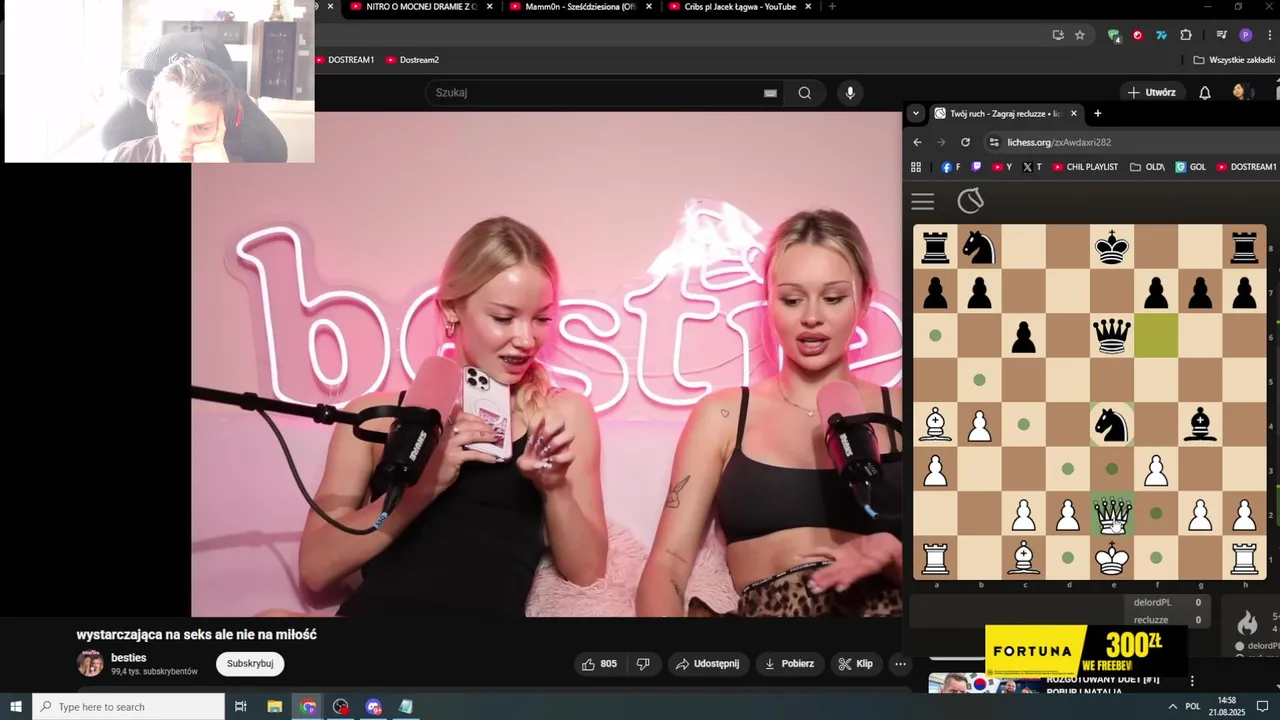Viewport: 1280px width, 720px height.
Task: Click the Fortuna 300 zł banner
Action: pyautogui.click(x=1086, y=651)
